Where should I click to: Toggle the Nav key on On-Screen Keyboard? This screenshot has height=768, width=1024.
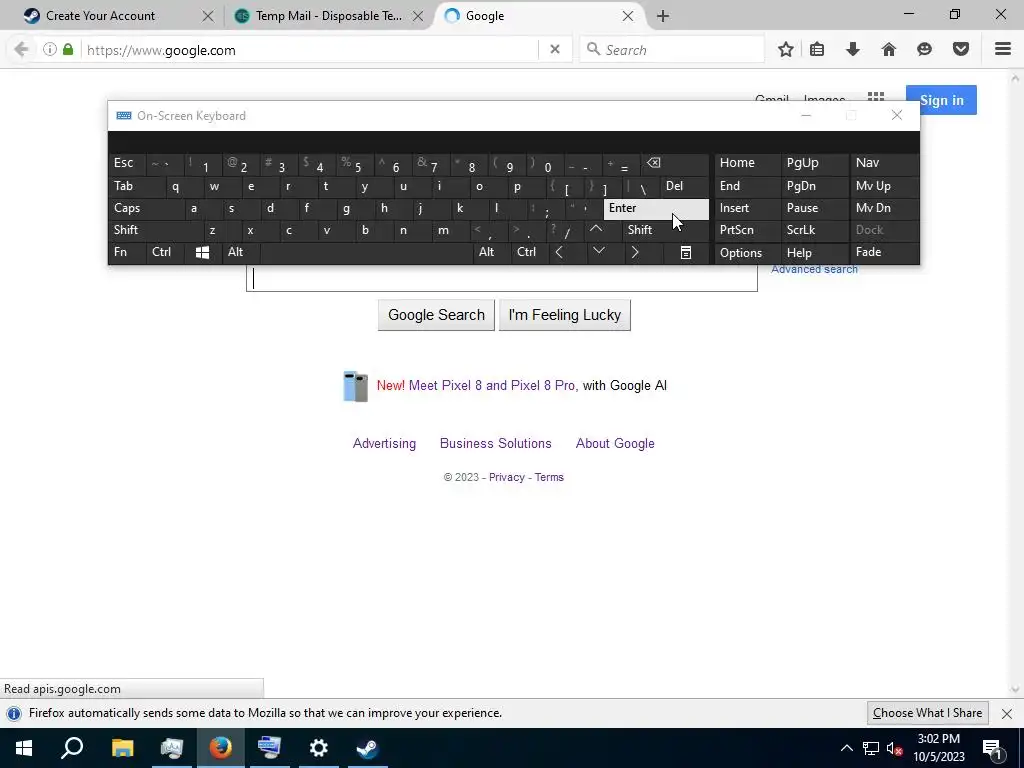point(884,163)
